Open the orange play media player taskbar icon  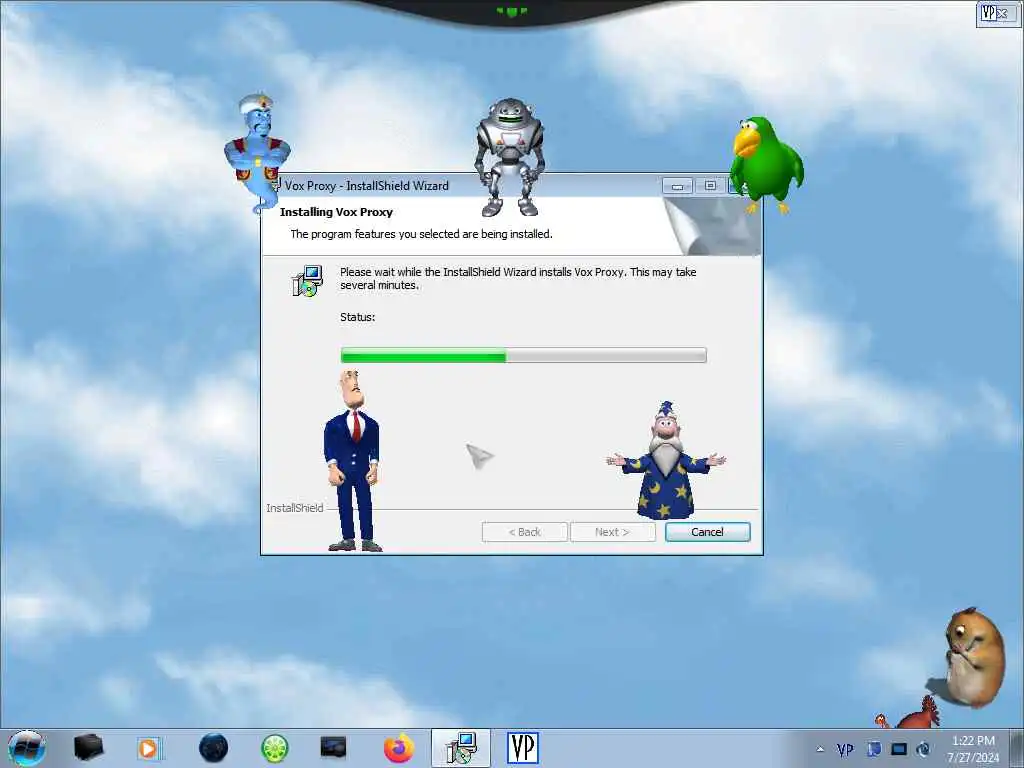pos(148,748)
